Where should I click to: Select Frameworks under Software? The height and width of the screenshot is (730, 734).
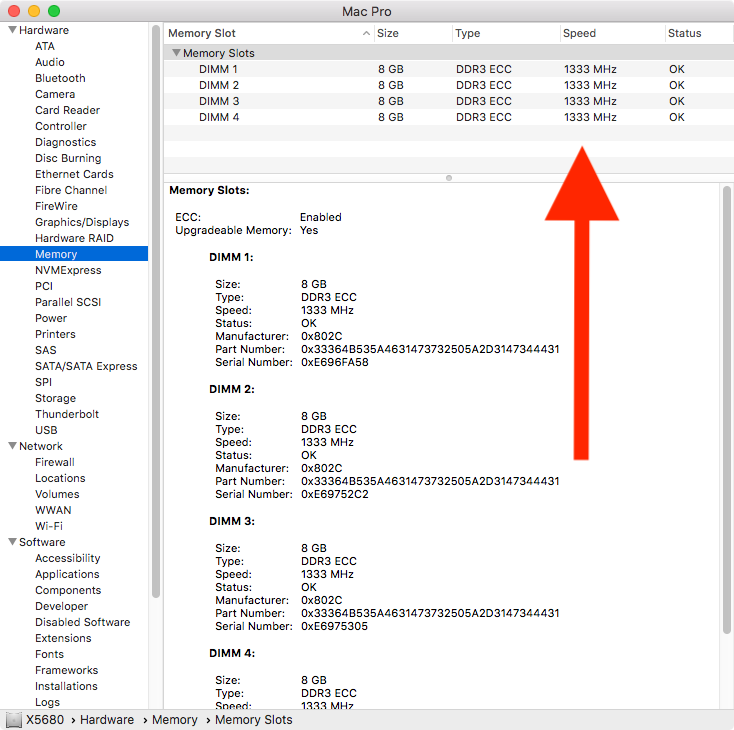tap(67, 670)
